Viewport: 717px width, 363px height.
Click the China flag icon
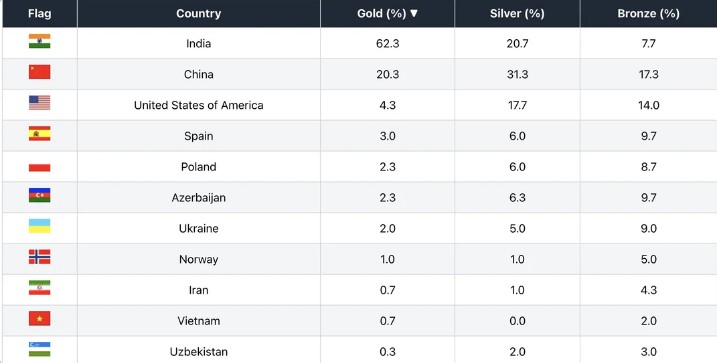point(40,72)
